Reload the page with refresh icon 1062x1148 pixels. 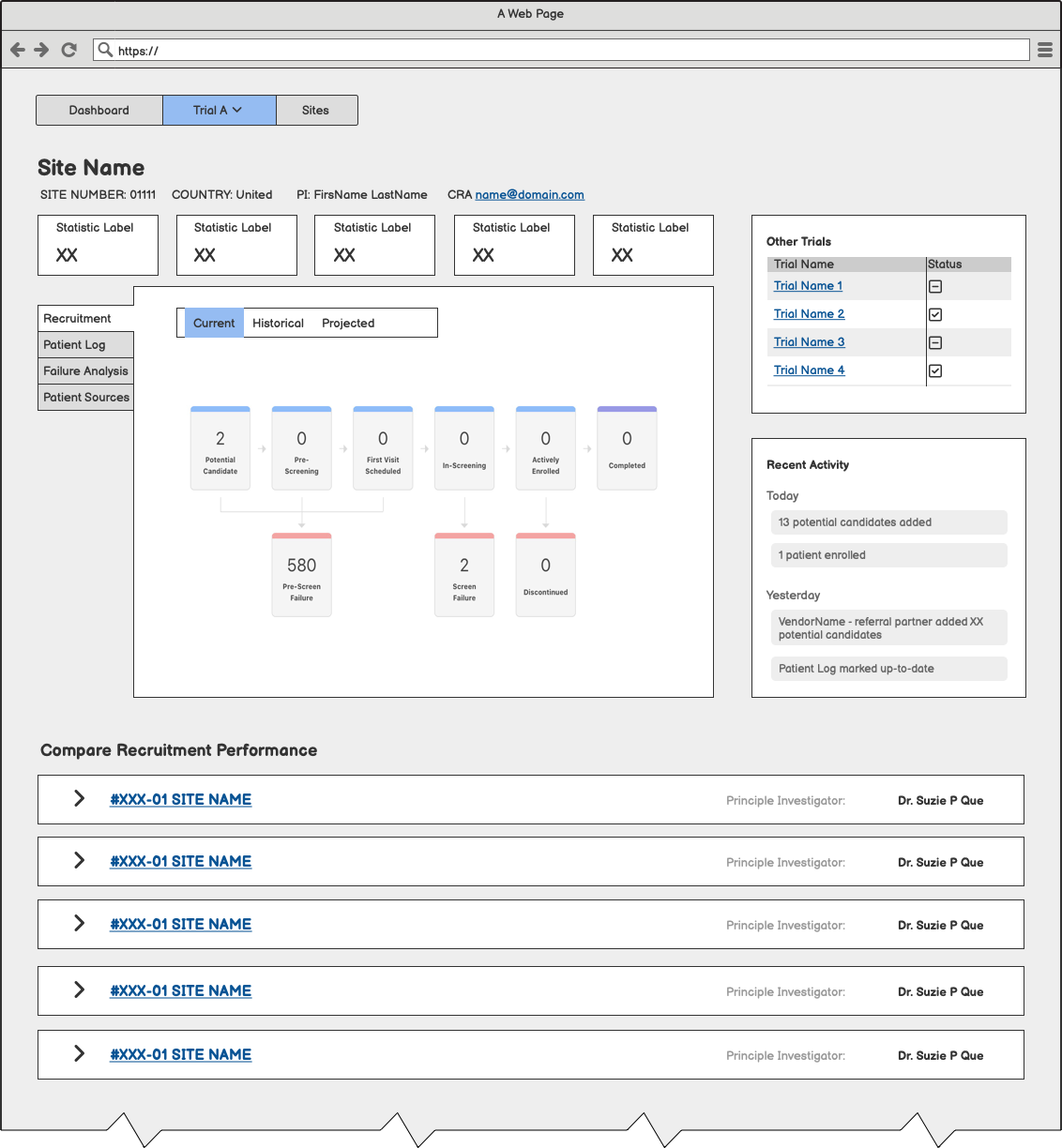coord(68,50)
